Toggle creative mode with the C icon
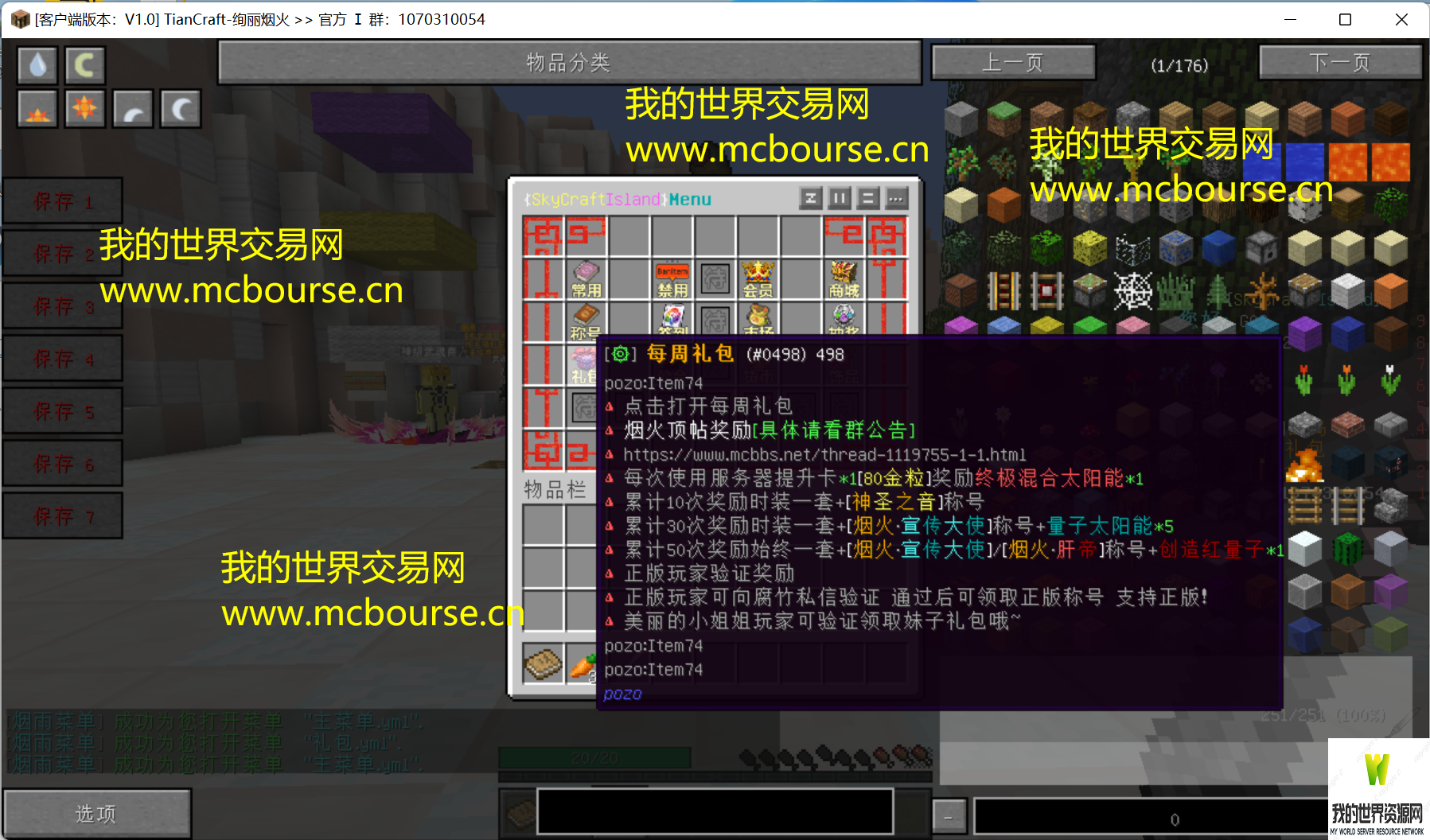 (84, 65)
